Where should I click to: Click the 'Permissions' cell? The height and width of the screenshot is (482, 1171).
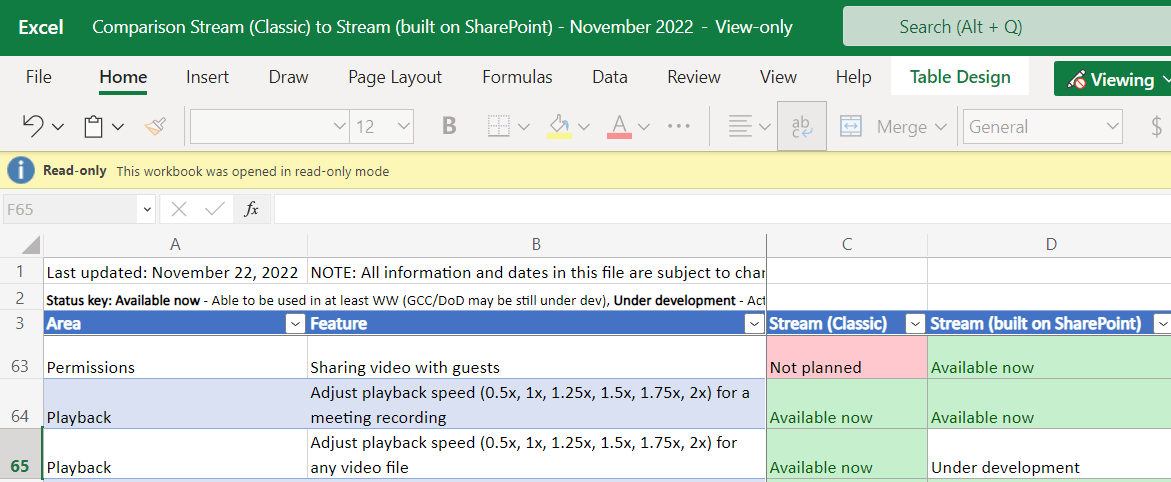(x=176, y=357)
